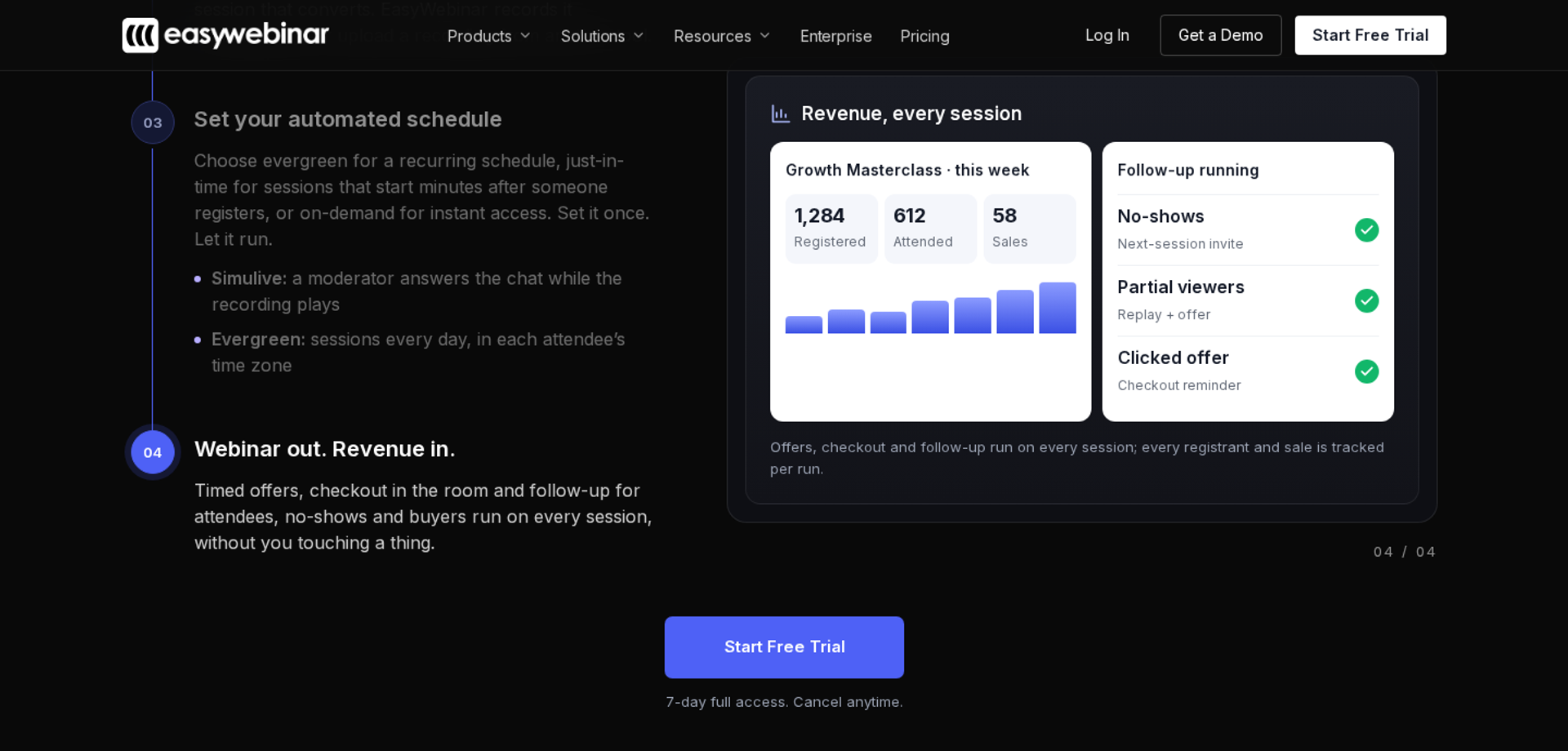Click Start Free Trial in the header

point(1370,35)
